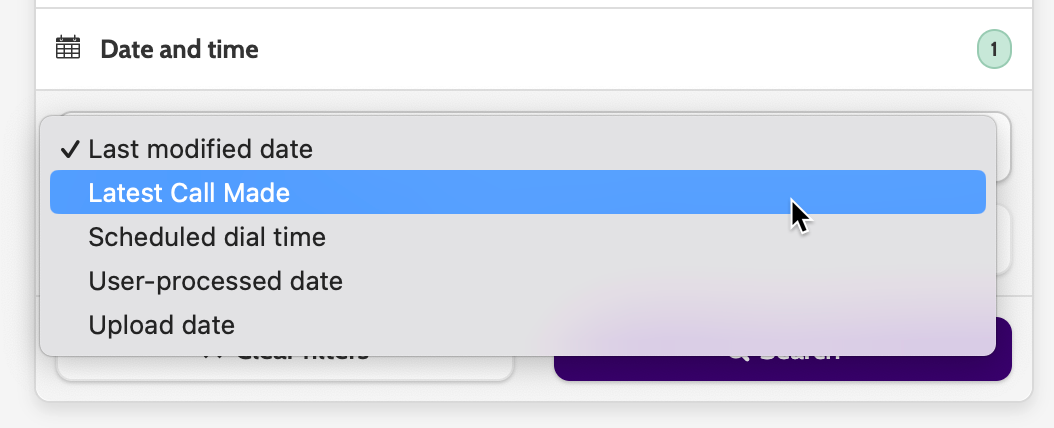Viewport: 1054px width, 428px height.
Task: Select the checked date type option
Action: point(200,150)
